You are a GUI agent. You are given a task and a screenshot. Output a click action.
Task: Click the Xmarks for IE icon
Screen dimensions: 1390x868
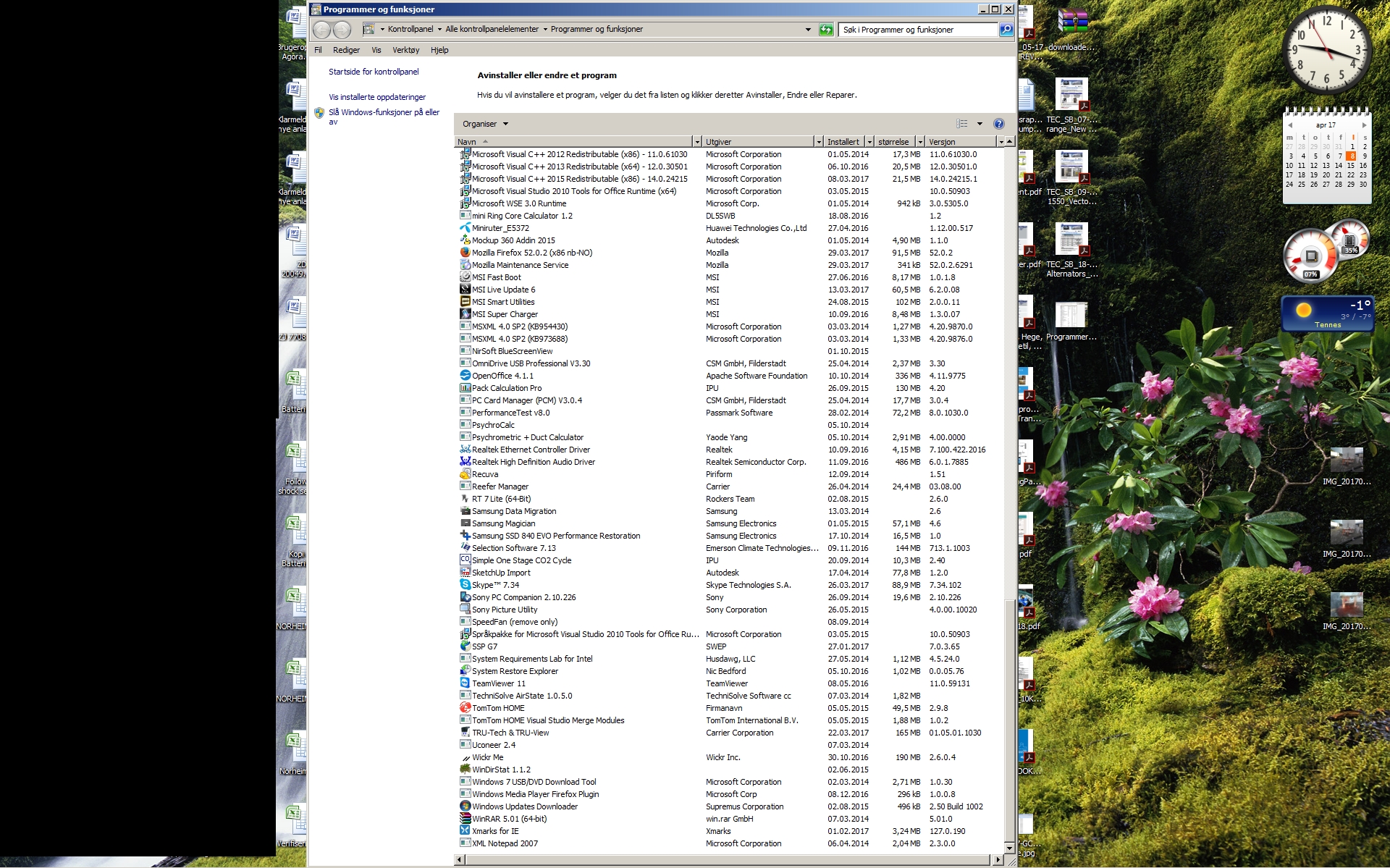pyautogui.click(x=466, y=831)
